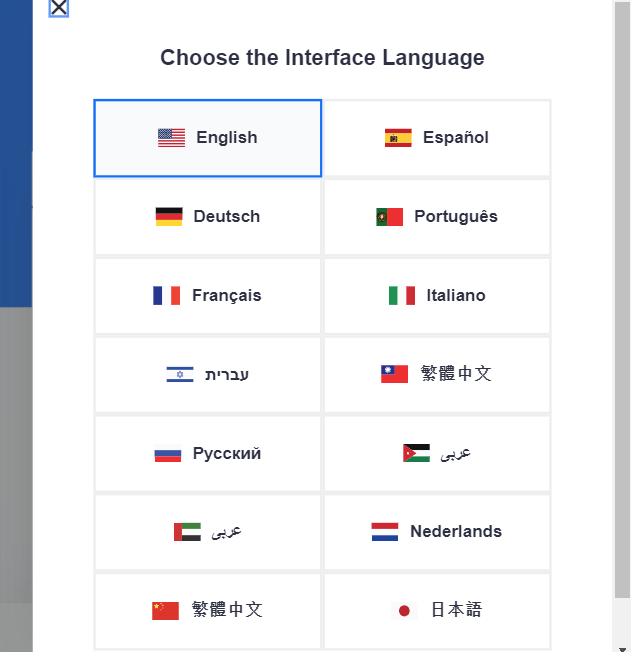Click the Taiwan flag icon
This screenshot has height=652, width=631.
point(394,374)
